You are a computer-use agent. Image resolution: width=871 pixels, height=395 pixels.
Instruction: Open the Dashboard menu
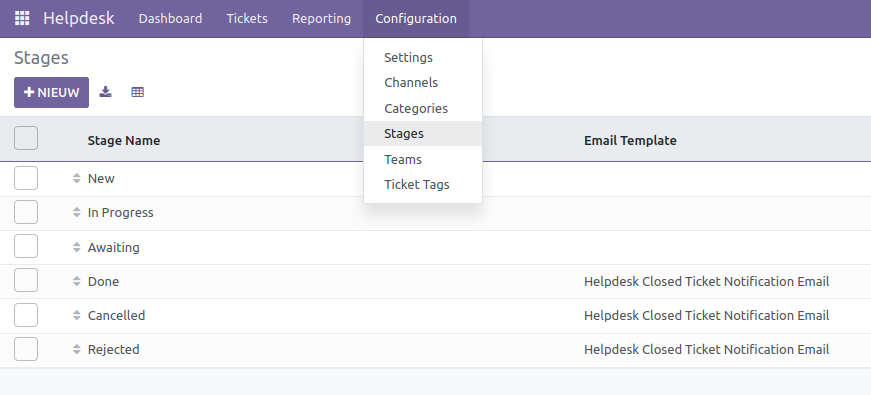click(171, 18)
